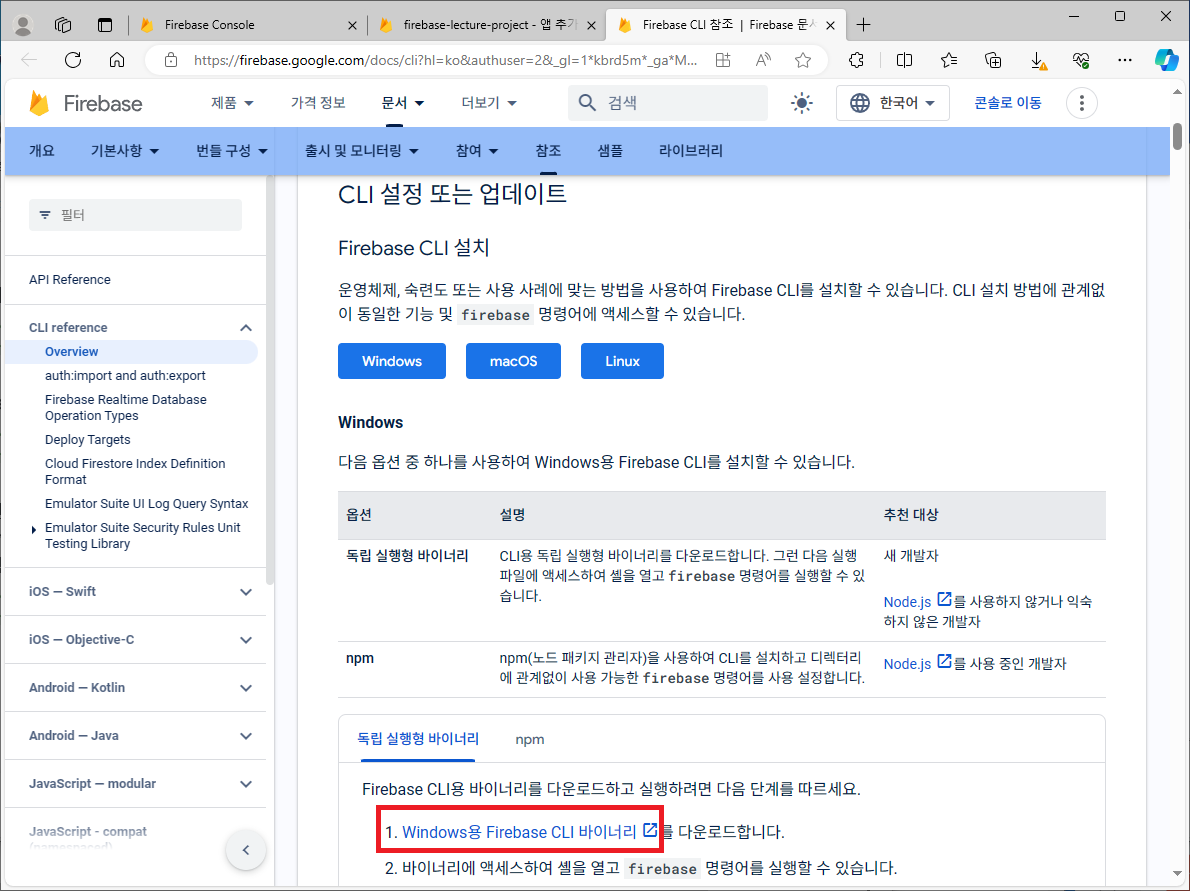
Task: Reload the page with refresh icon
Action: coord(73,60)
